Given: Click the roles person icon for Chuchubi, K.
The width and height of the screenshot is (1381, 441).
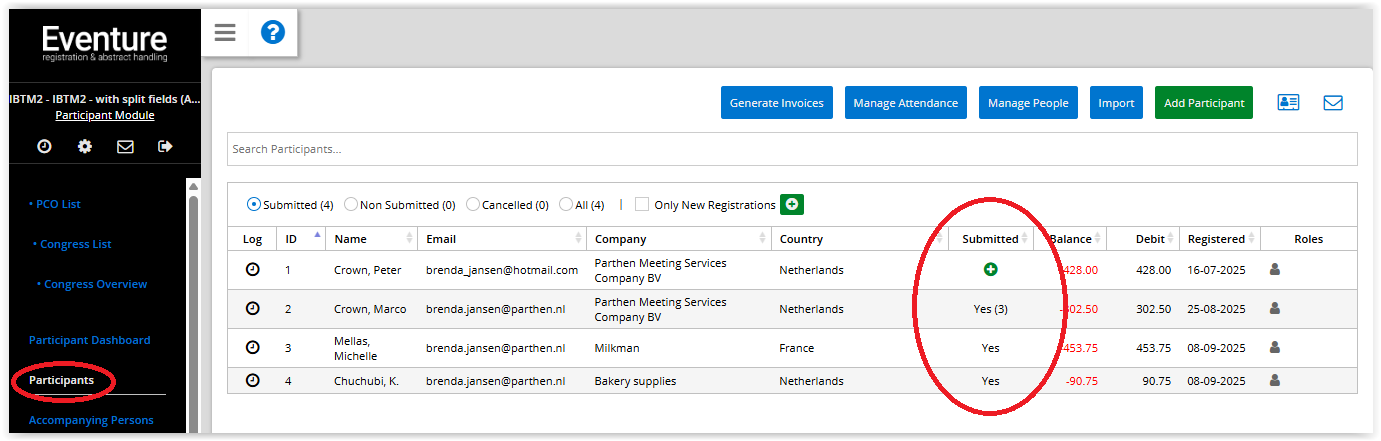Looking at the screenshot, I should (x=1275, y=380).
